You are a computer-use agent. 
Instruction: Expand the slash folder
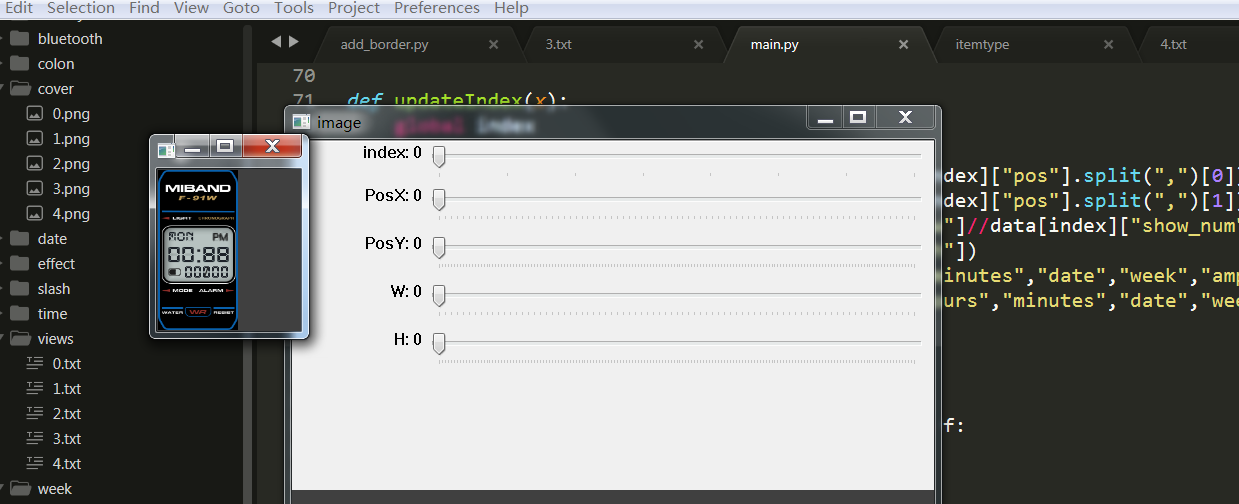coord(54,289)
